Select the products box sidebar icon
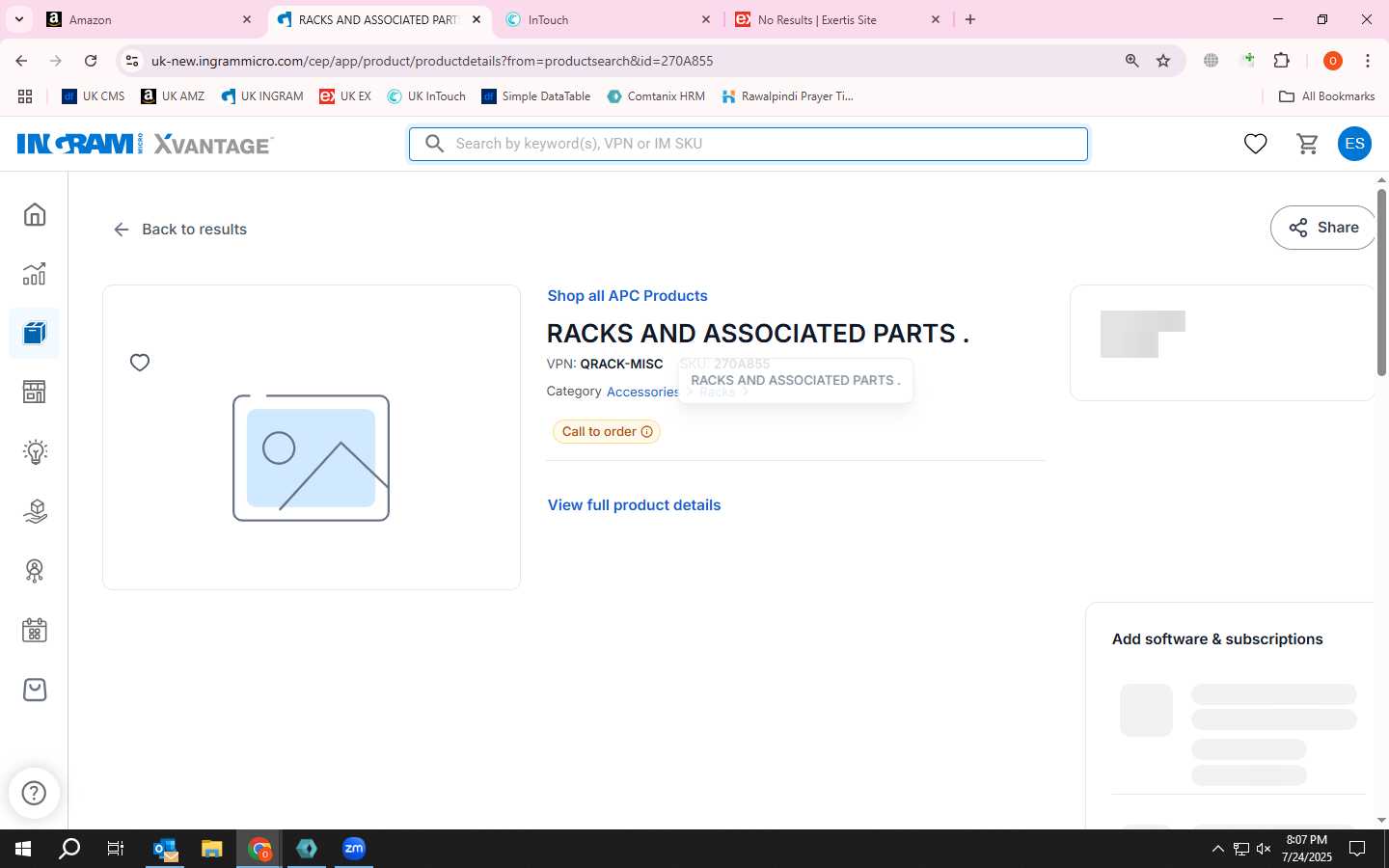 click(35, 334)
